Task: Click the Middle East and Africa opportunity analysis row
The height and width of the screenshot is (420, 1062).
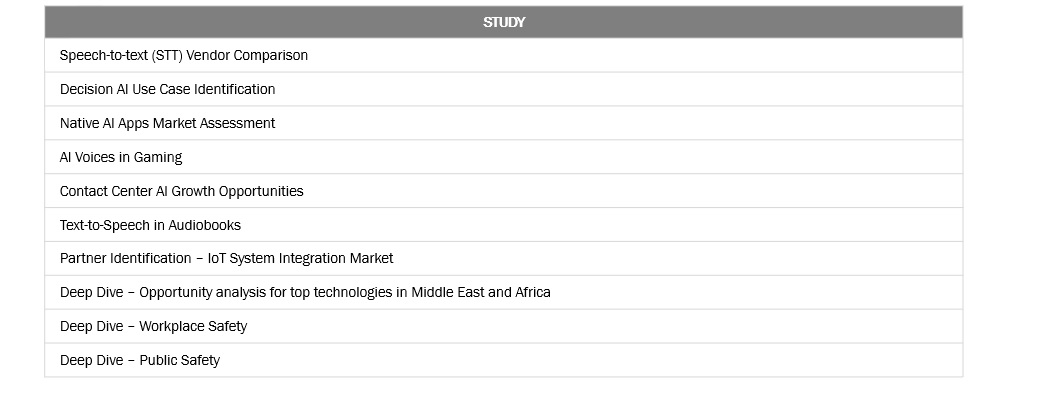Action: 305,292
